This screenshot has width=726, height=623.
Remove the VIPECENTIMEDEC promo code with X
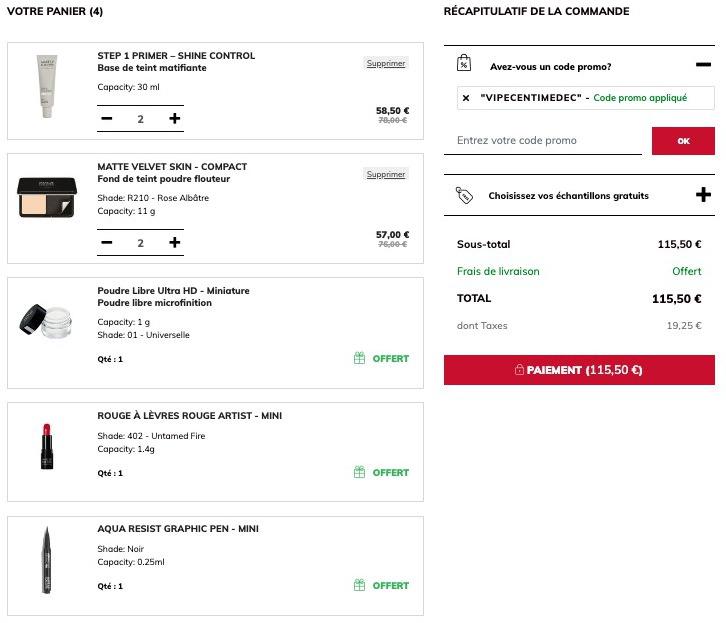tap(466, 98)
